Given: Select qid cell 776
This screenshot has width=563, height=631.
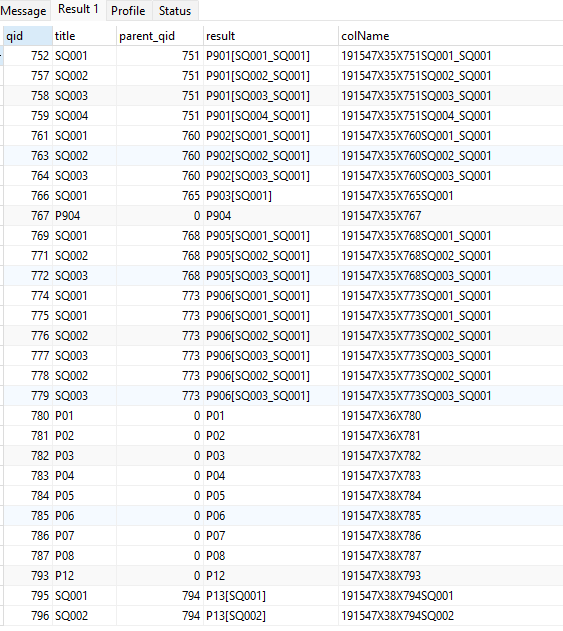Looking at the screenshot, I should [28, 336].
